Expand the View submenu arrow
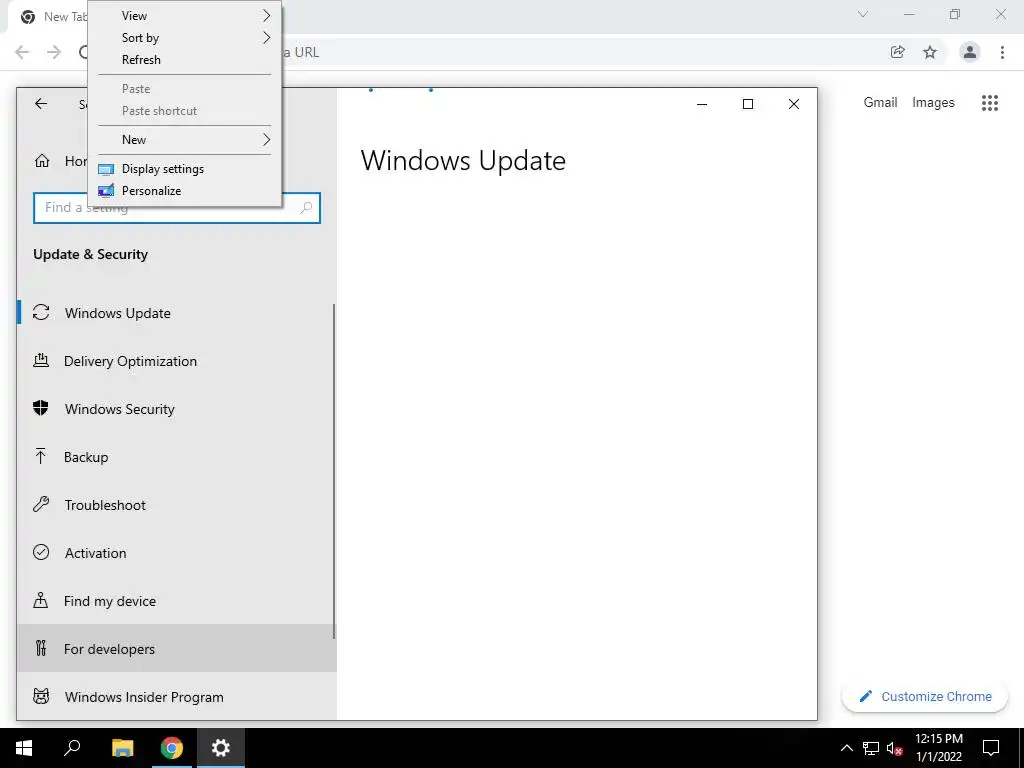The width and height of the screenshot is (1024, 768). pos(266,16)
